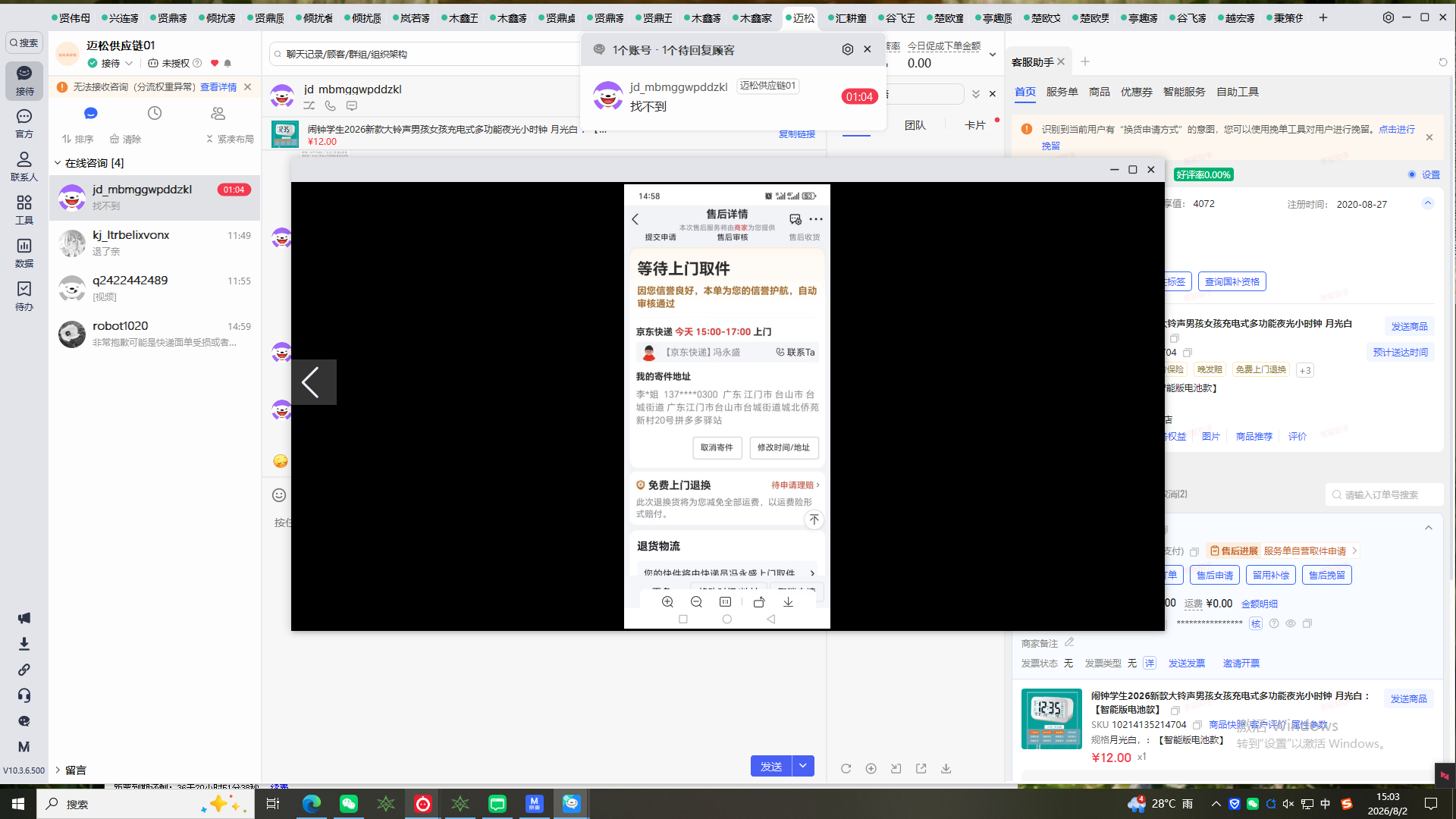This screenshot has width=1456, height=819.
Task: Click the download icon in left sidebar
Action: tap(24, 644)
